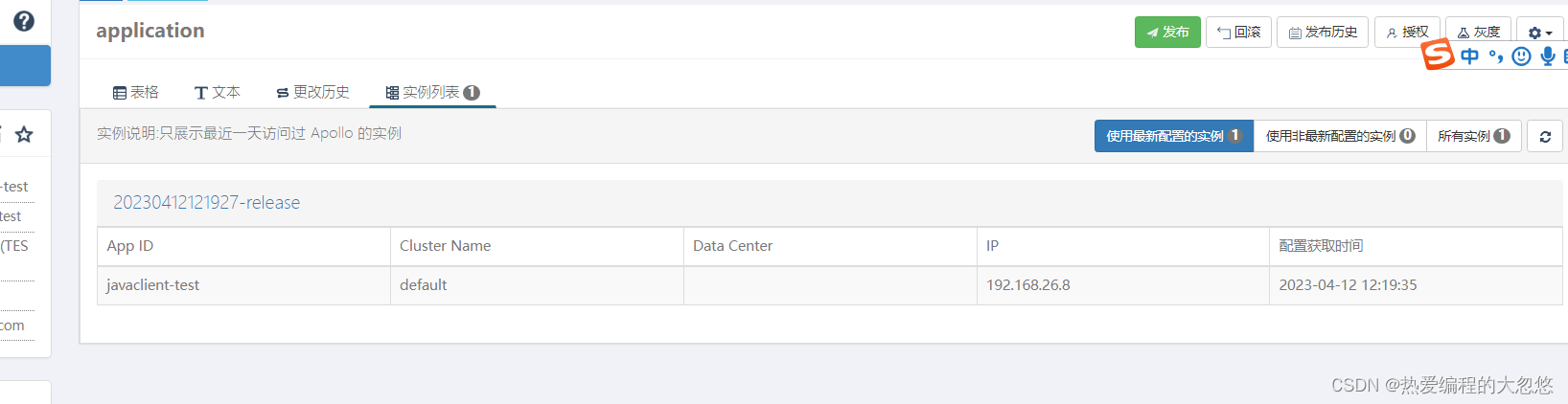Viewport: 1568px width, 404px height.
Task: Click the 回滚 rollback button
Action: click(1238, 32)
